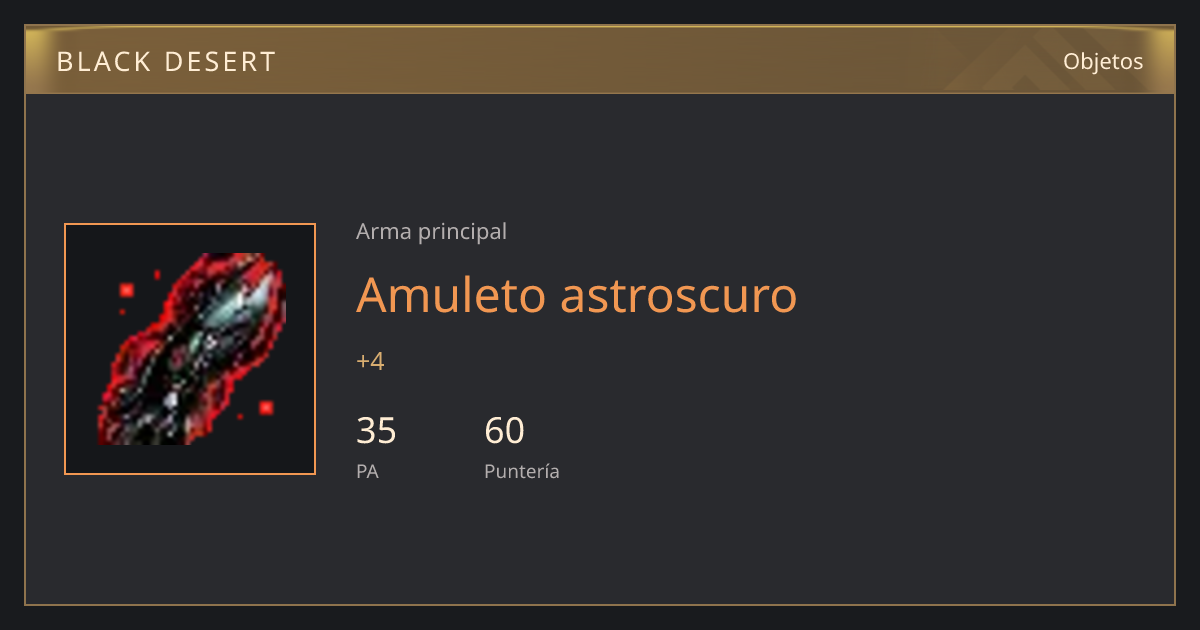Screen dimensions: 1200x630
Task: Select the red spark above the amulet's left side
Action: [x=127, y=290]
